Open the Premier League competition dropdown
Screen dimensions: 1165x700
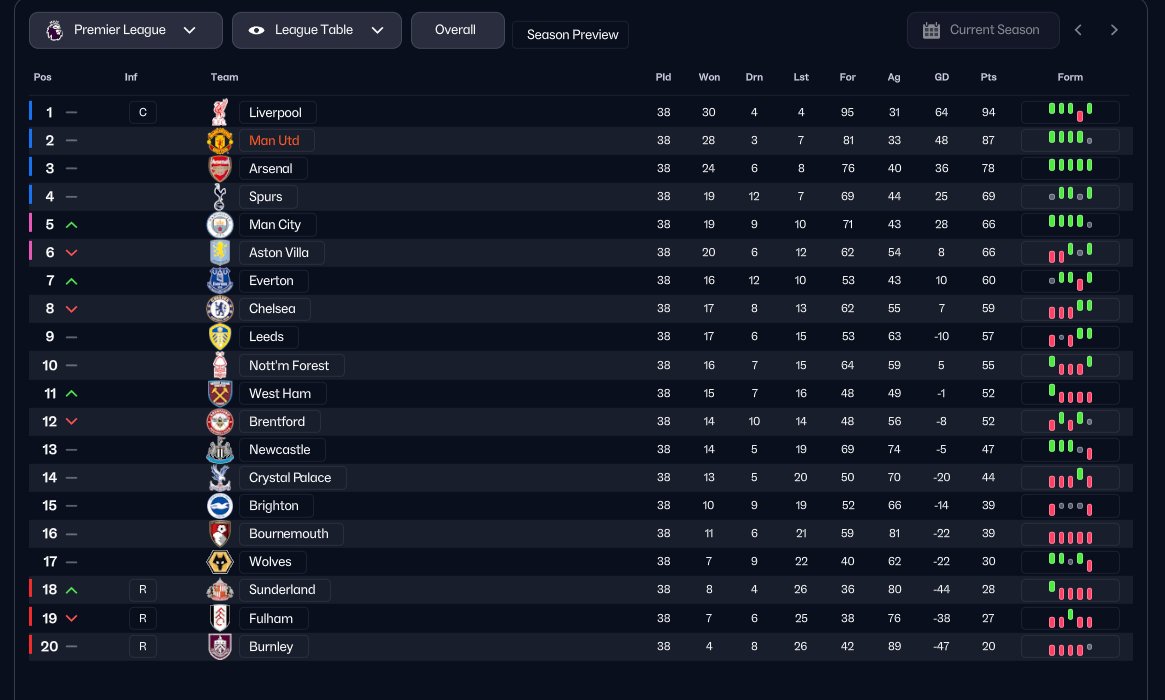click(x=125, y=30)
